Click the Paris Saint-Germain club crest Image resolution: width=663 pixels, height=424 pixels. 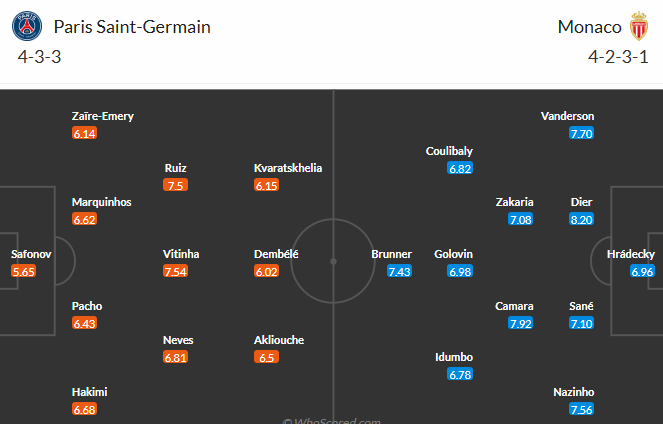27,26
